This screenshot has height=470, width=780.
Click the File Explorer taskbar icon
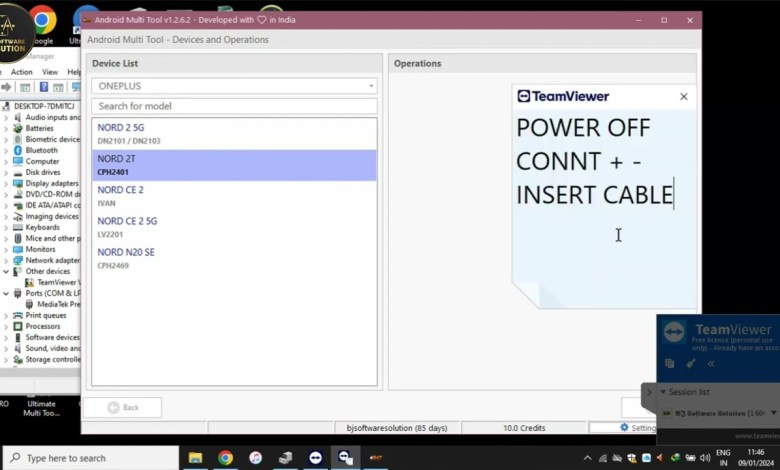(x=195, y=458)
